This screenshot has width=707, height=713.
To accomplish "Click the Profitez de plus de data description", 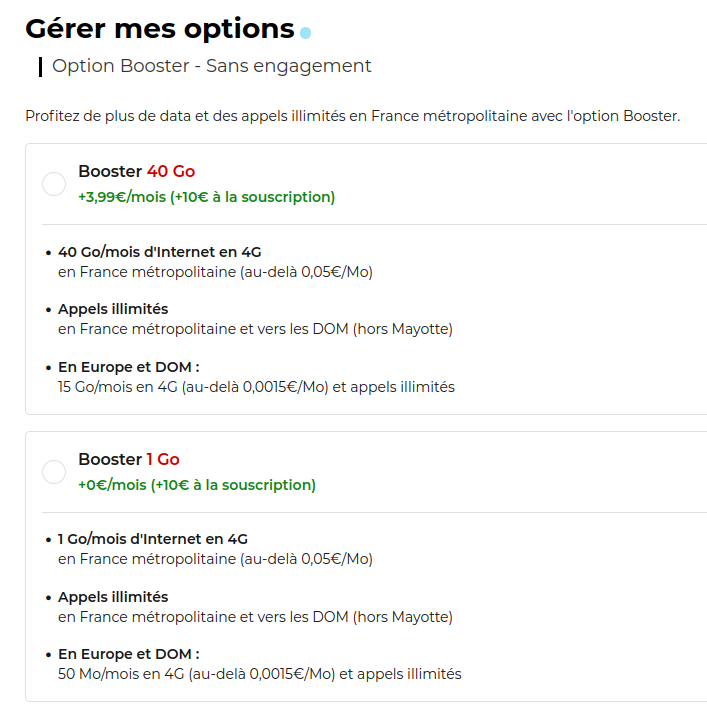I will (353, 116).
